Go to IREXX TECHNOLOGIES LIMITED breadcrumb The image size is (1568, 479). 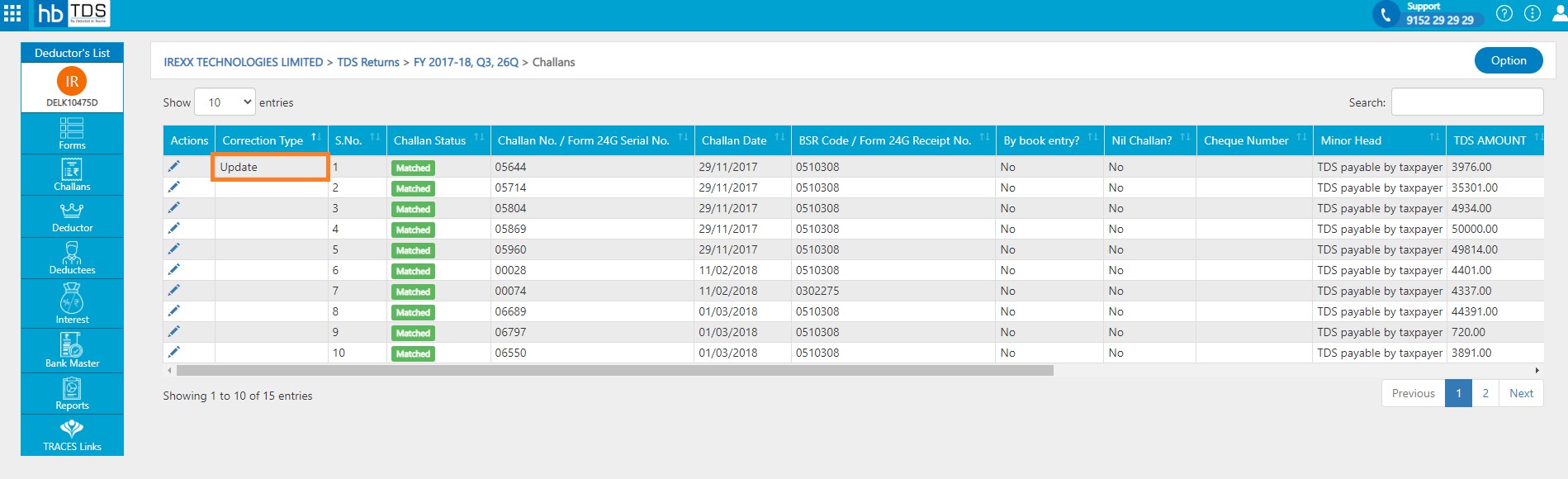pyautogui.click(x=244, y=62)
